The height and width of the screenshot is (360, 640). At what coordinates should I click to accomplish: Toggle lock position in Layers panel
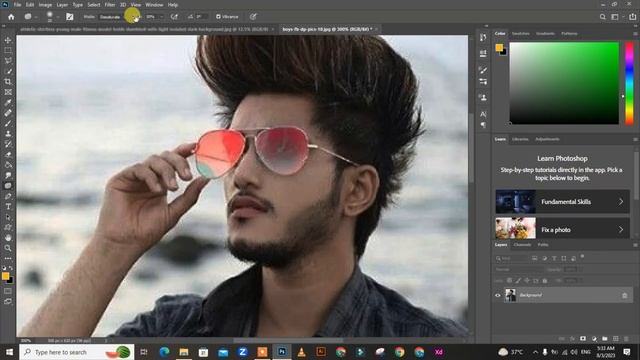[x=527, y=281]
